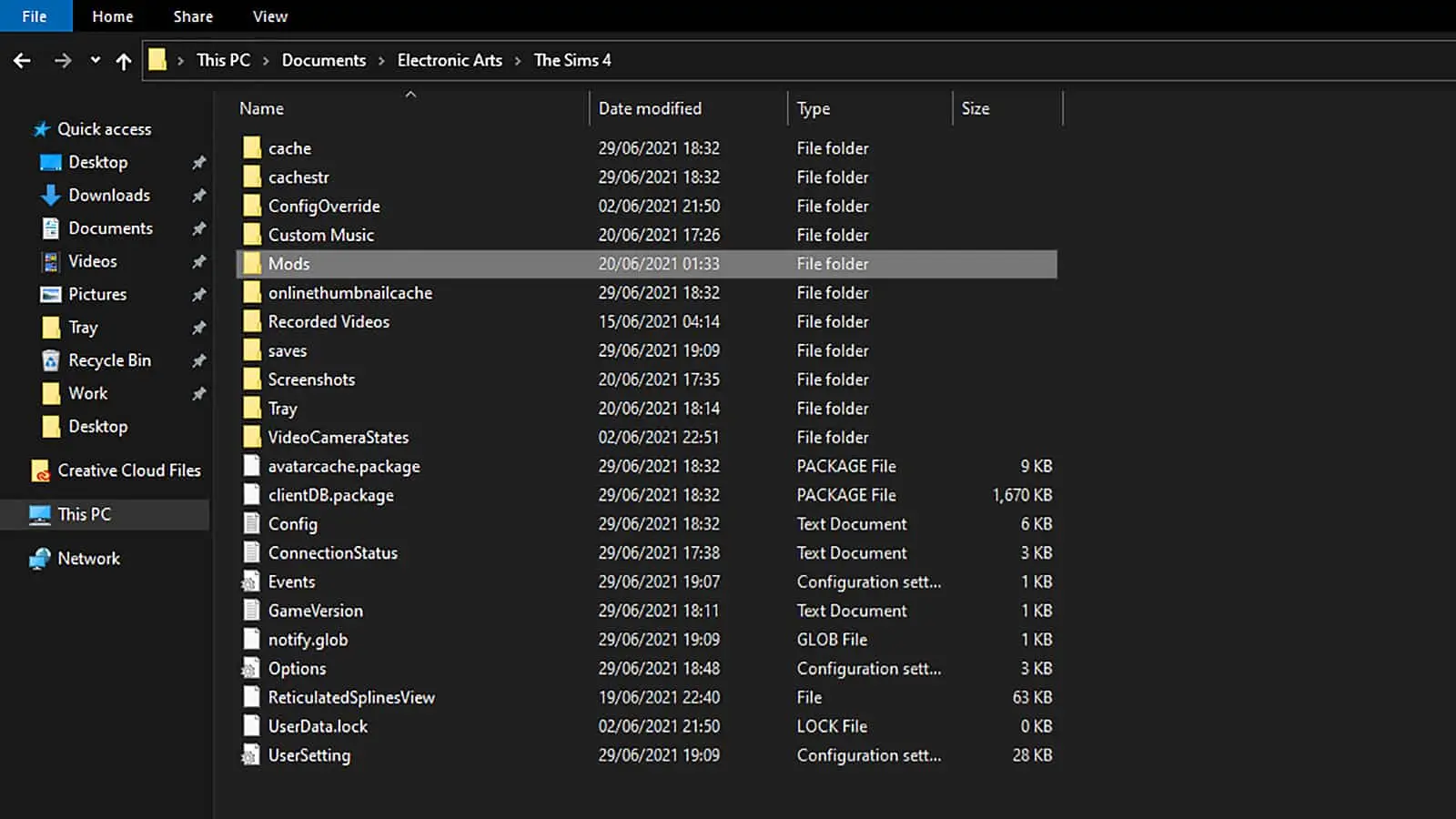Viewport: 1456px width, 819px height.
Task: Click the pin icon beside Downloads
Action: click(198, 196)
